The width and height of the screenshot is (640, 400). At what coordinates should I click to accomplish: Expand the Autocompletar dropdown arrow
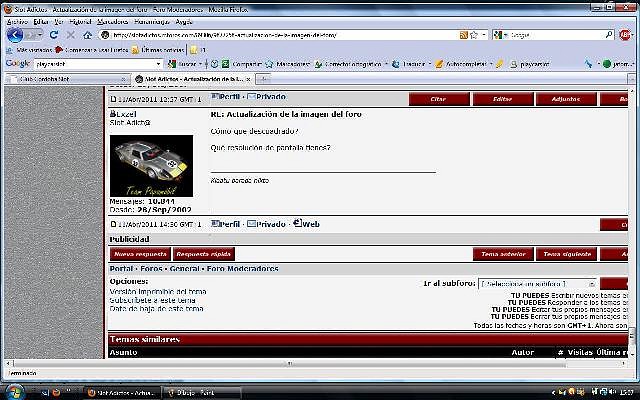(x=491, y=64)
